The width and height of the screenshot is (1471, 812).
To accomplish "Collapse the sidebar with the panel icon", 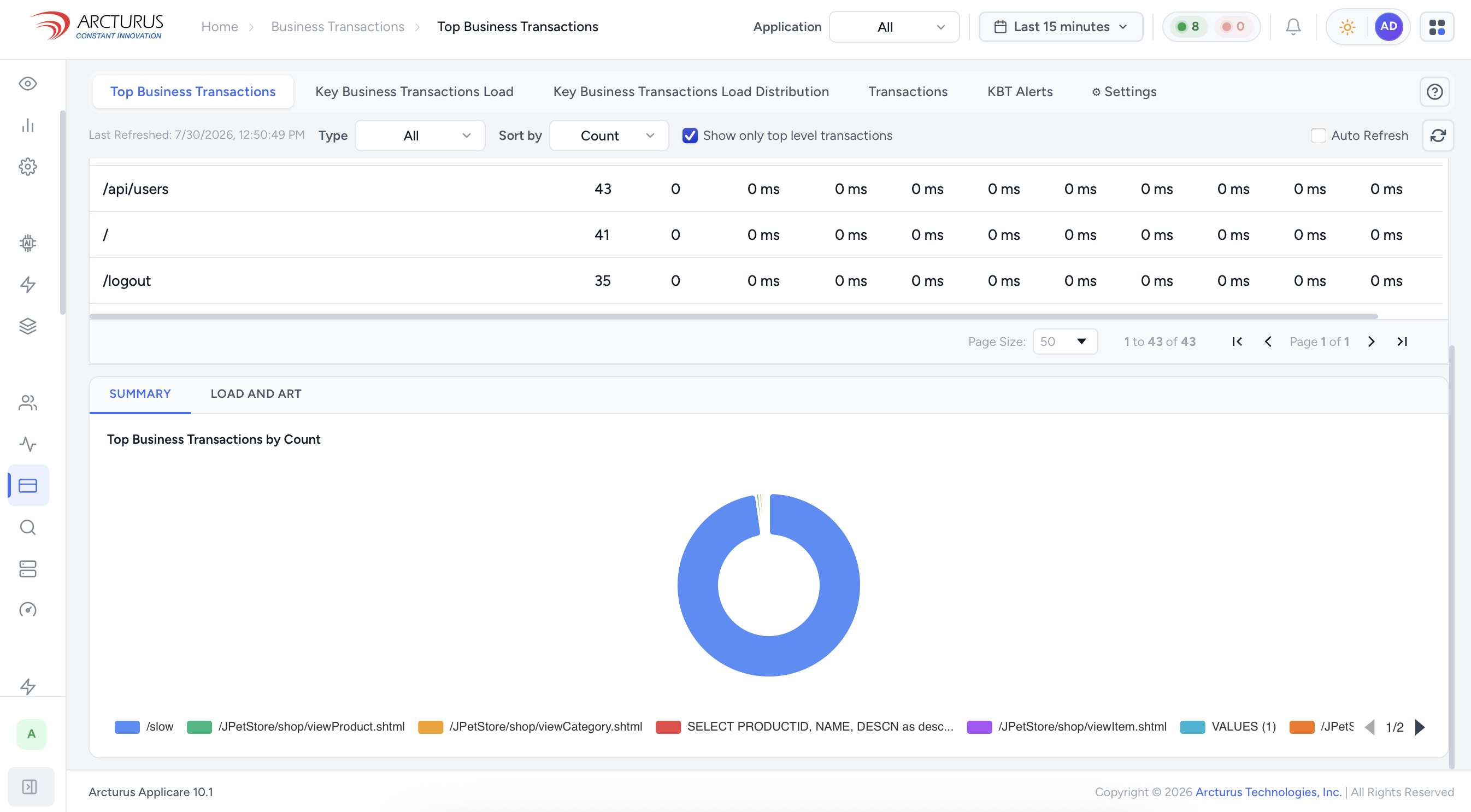I will (x=30, y=787).
